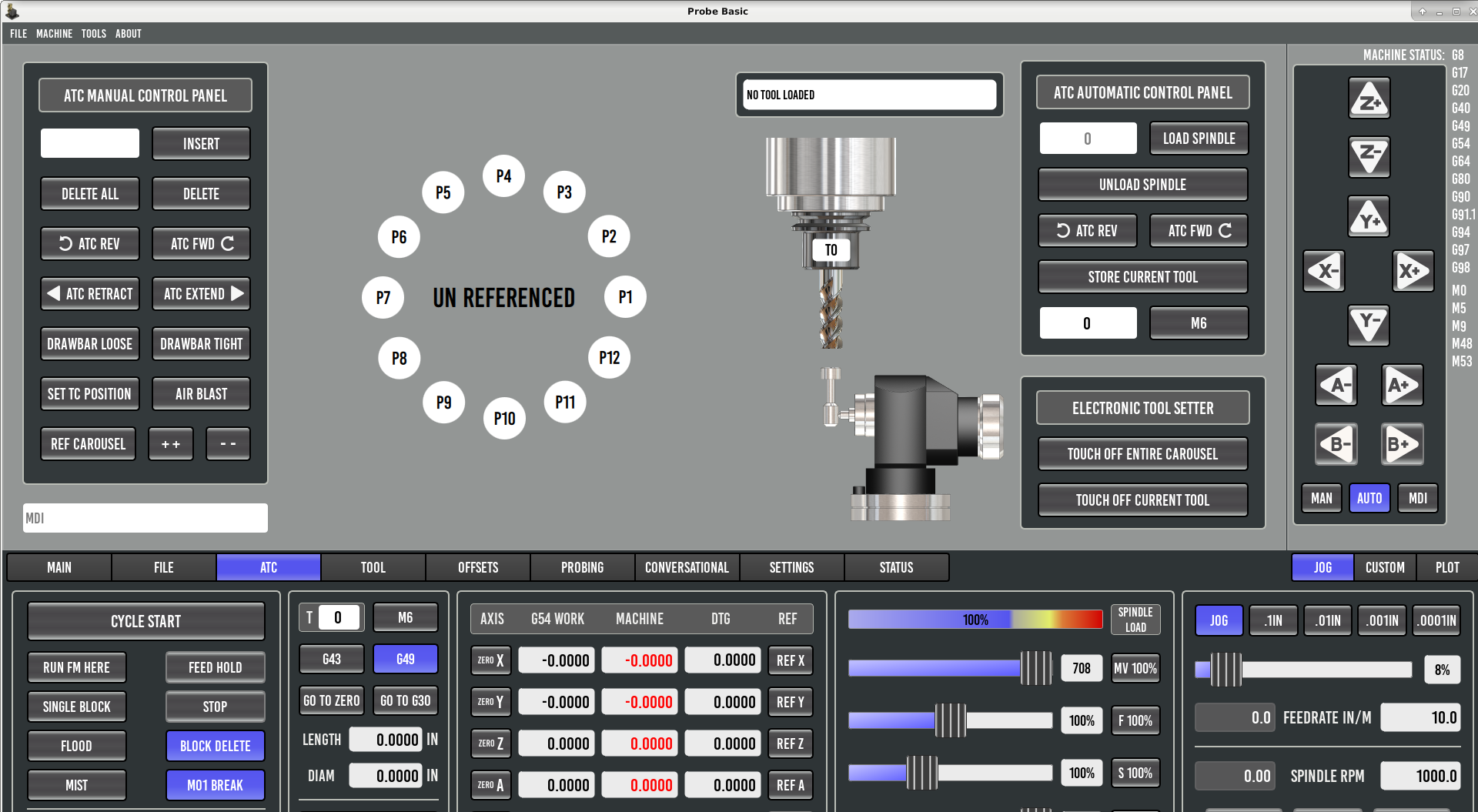Click ZERO X button

coord(491,660)
